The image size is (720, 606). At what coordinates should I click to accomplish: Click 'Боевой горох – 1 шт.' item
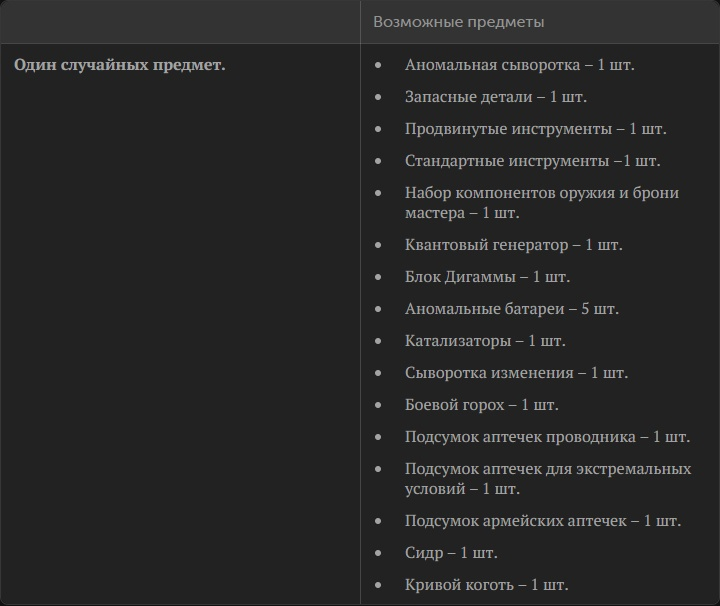click(x=482, y=405)
